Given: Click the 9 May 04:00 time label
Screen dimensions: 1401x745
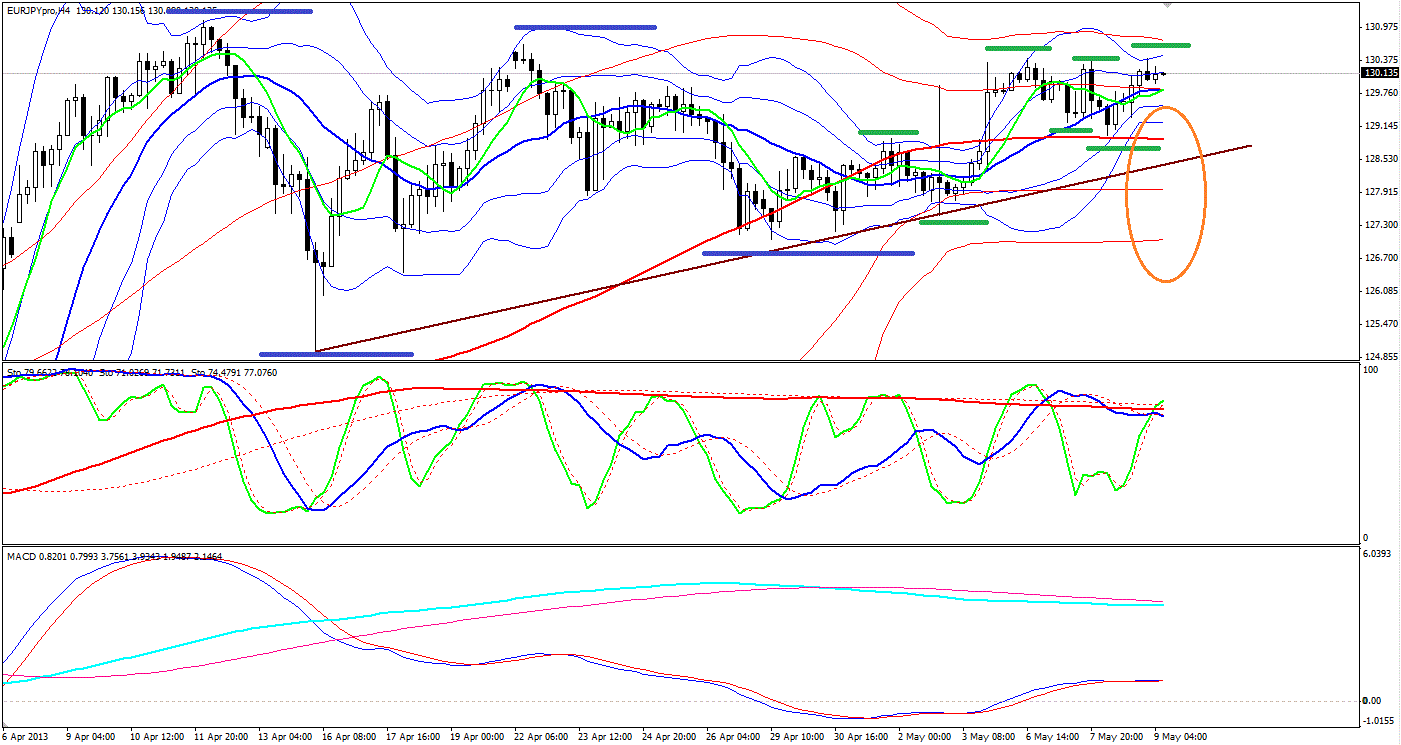Looking at the screenshot, I should pos(1181,736).
